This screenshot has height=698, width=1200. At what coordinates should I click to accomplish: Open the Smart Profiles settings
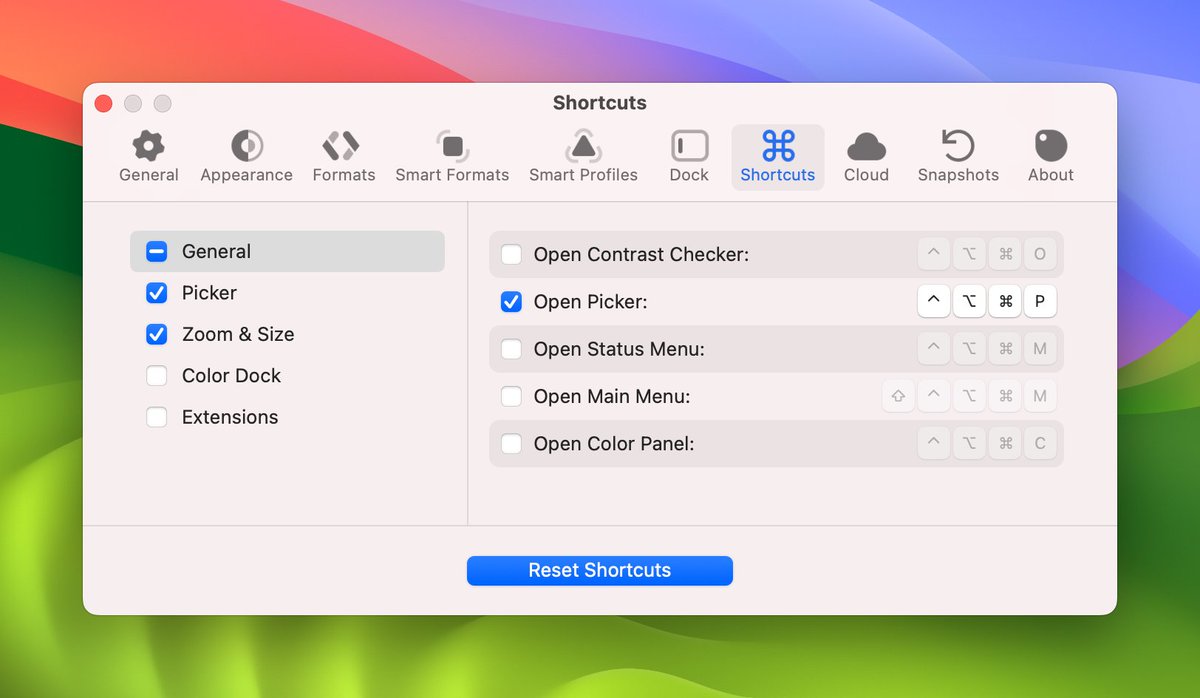tap(583, 155)
